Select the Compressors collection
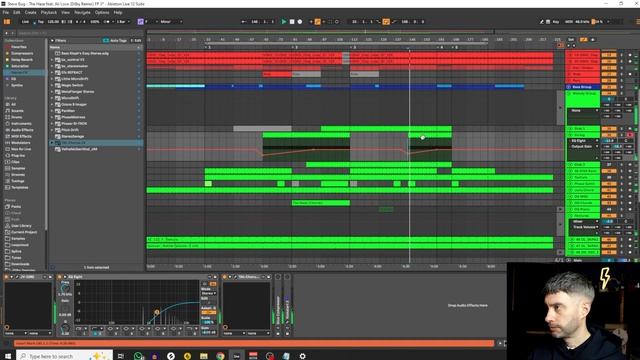The image size is (640, 360). pos(22,53)
